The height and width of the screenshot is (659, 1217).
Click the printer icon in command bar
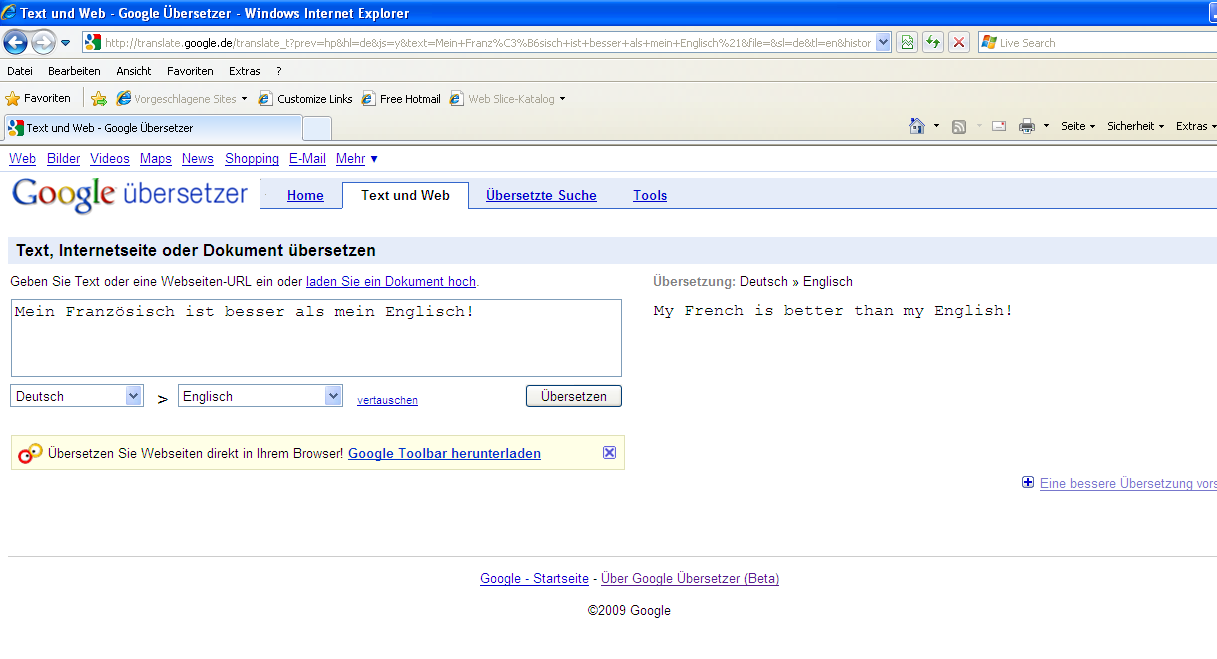click(1026, 126)
